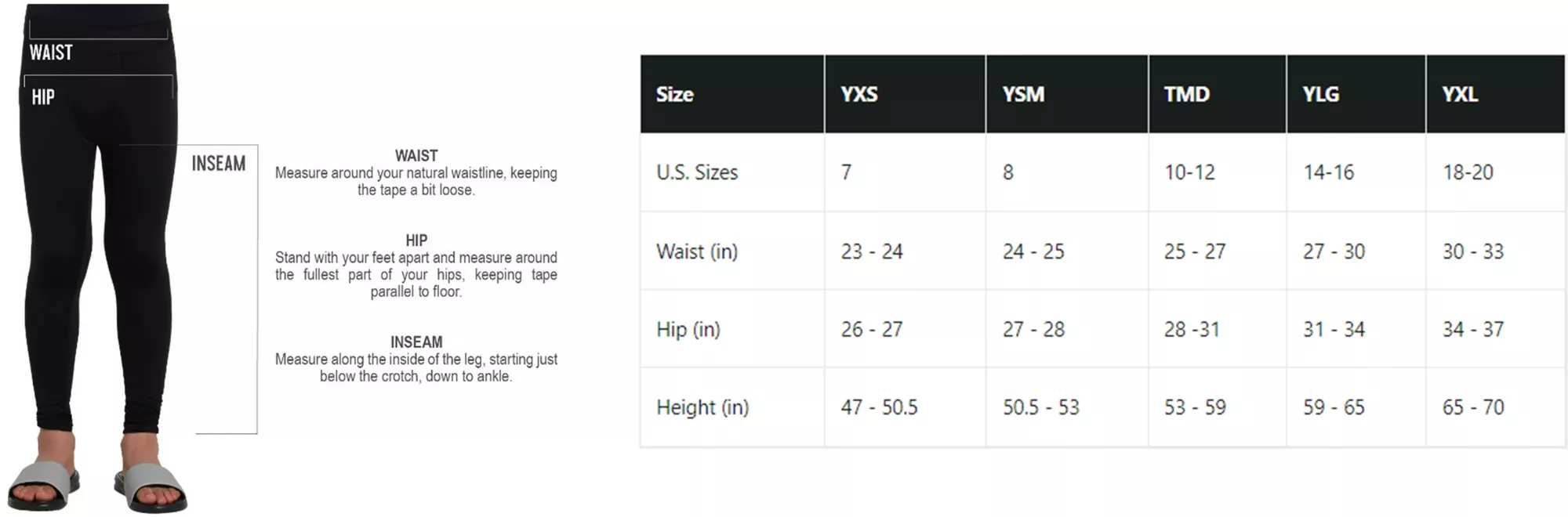The height and width of the screenshot is (517, 1568).
Task: Click the YSM column header
Action: (1023, 95)
